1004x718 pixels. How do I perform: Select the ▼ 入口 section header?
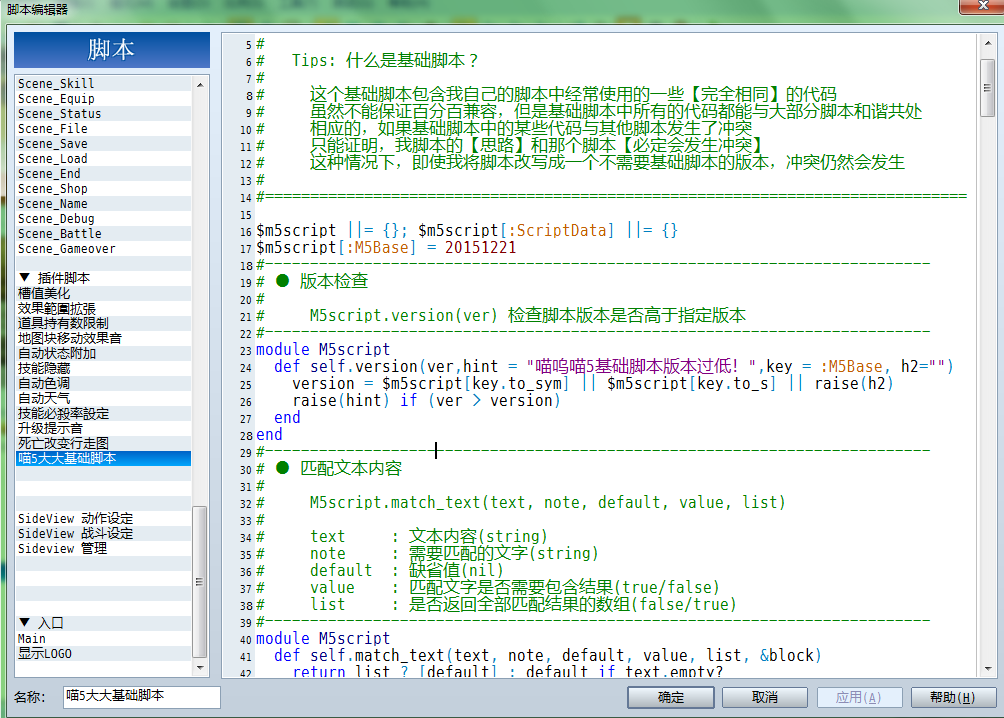pyautogui.click(x=103, y=623)
